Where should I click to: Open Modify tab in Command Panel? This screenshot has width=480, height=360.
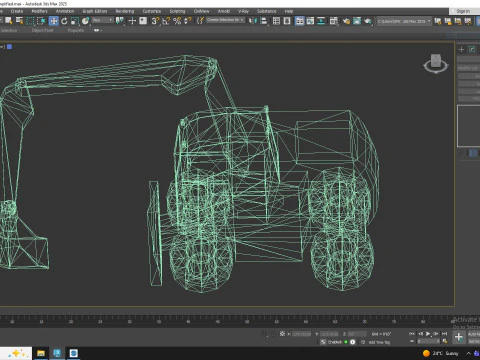click(472, 49)
